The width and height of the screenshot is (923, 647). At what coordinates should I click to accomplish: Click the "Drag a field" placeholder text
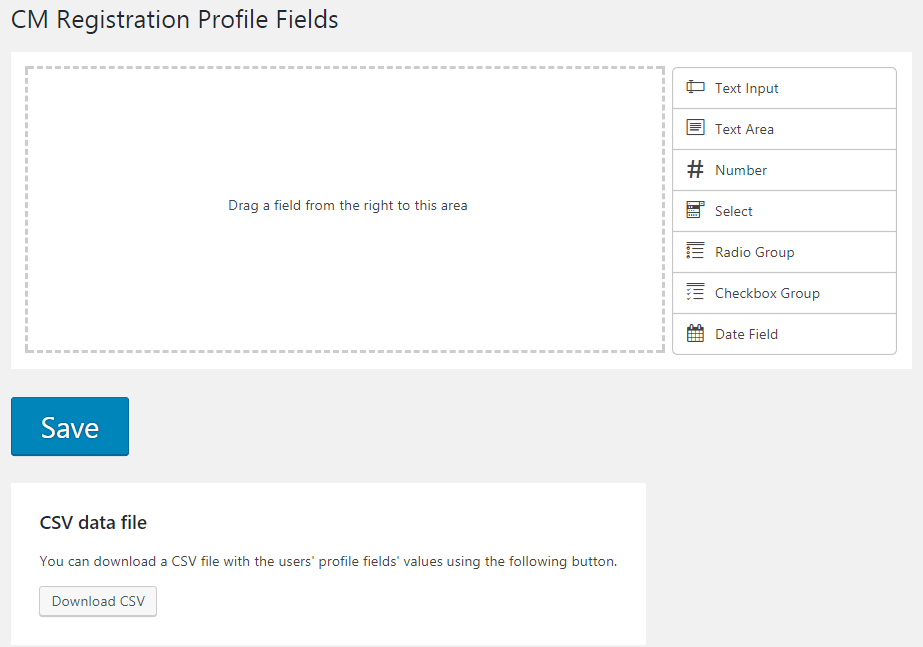click(x=347, y=206)
